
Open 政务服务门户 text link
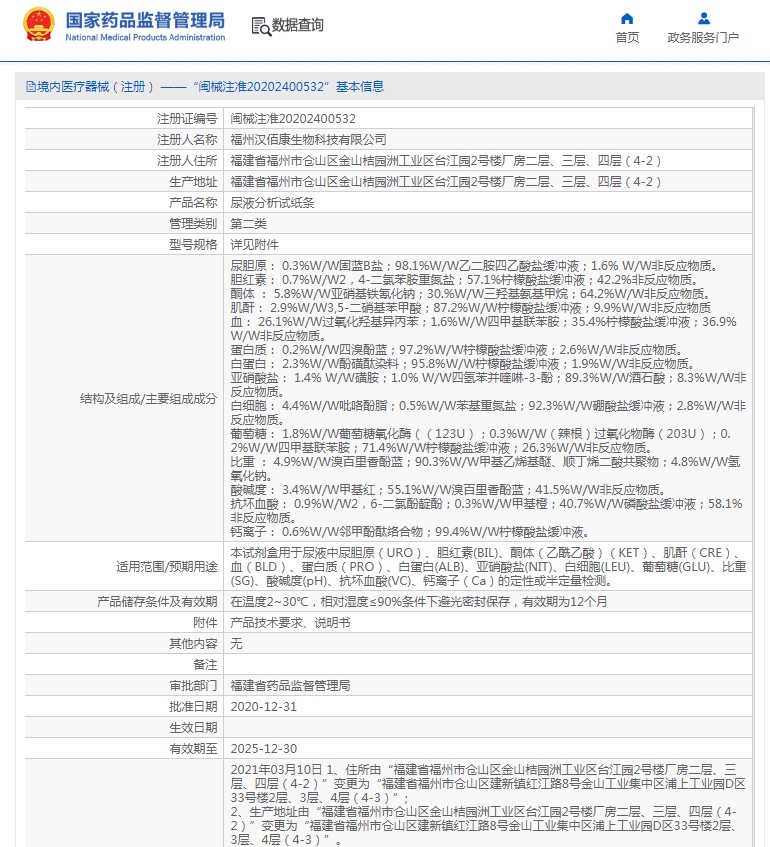click(703, 37)
